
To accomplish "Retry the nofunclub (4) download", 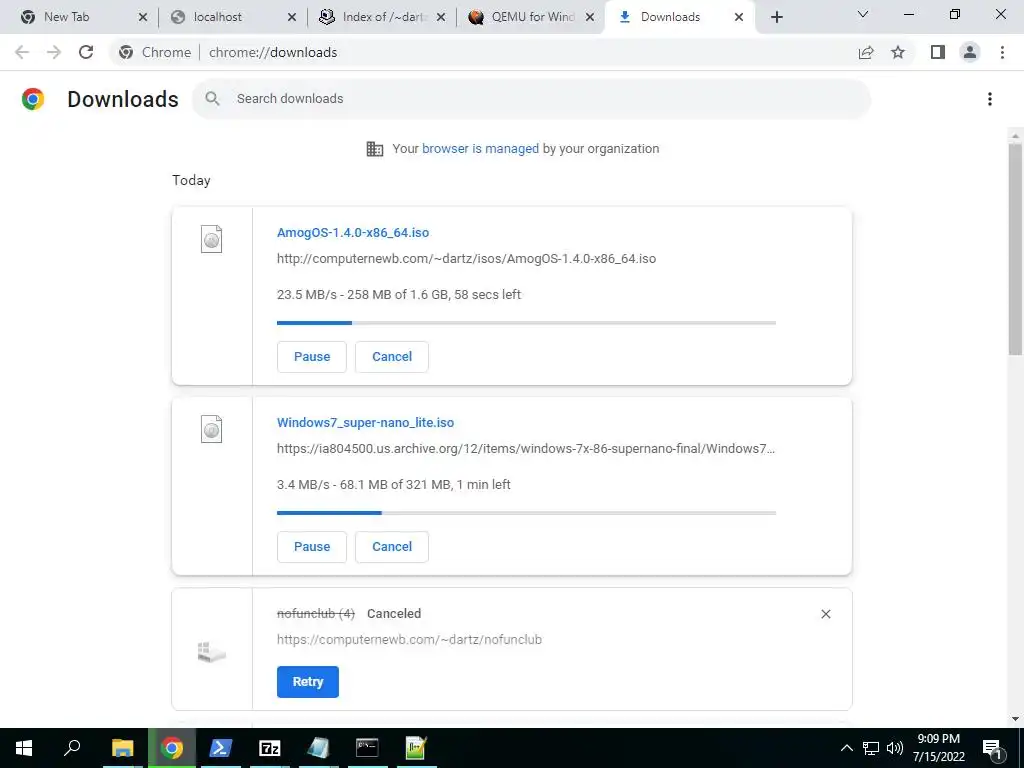I will [308, 682].
